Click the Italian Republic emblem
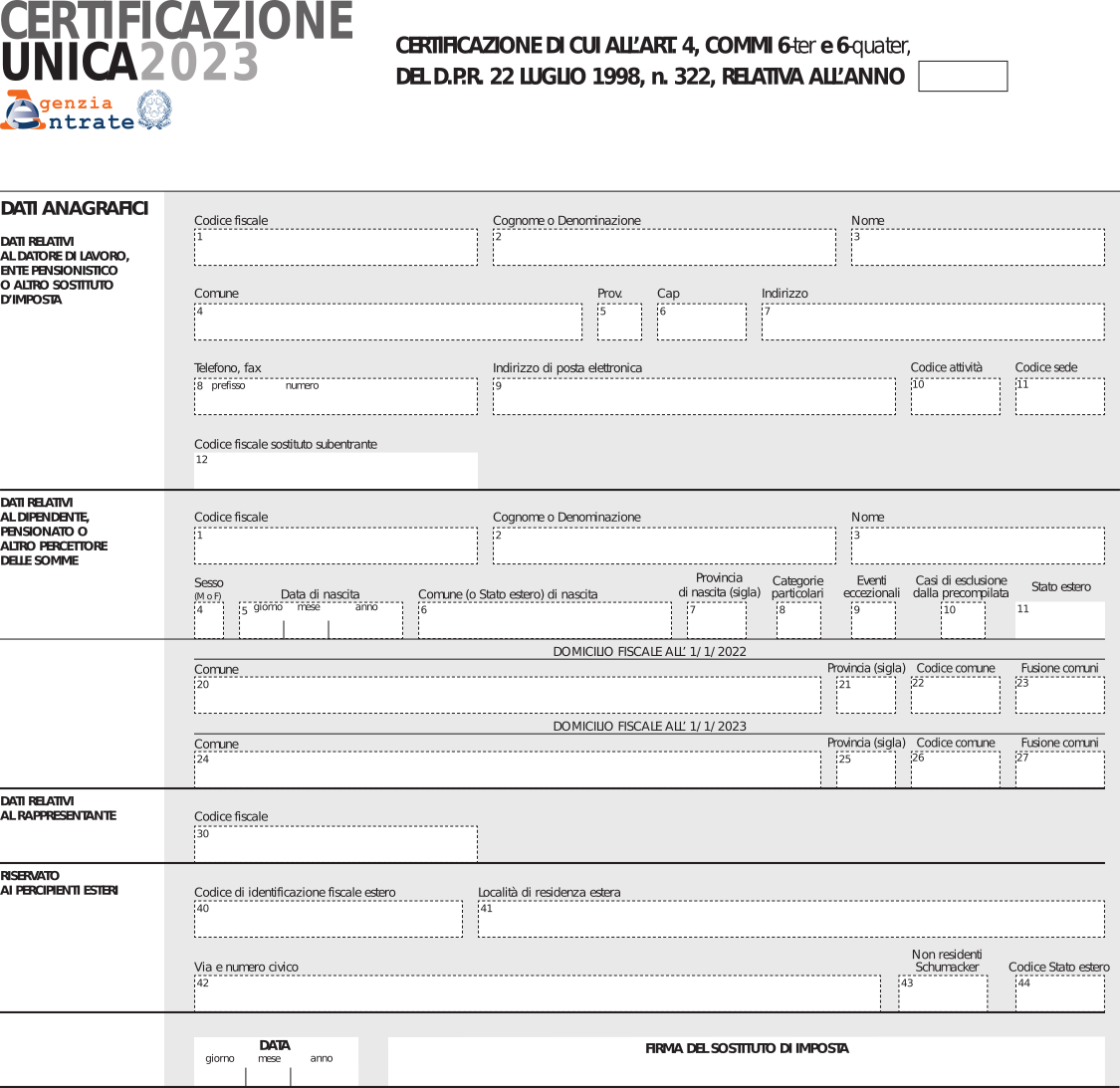 pos(154,110)
